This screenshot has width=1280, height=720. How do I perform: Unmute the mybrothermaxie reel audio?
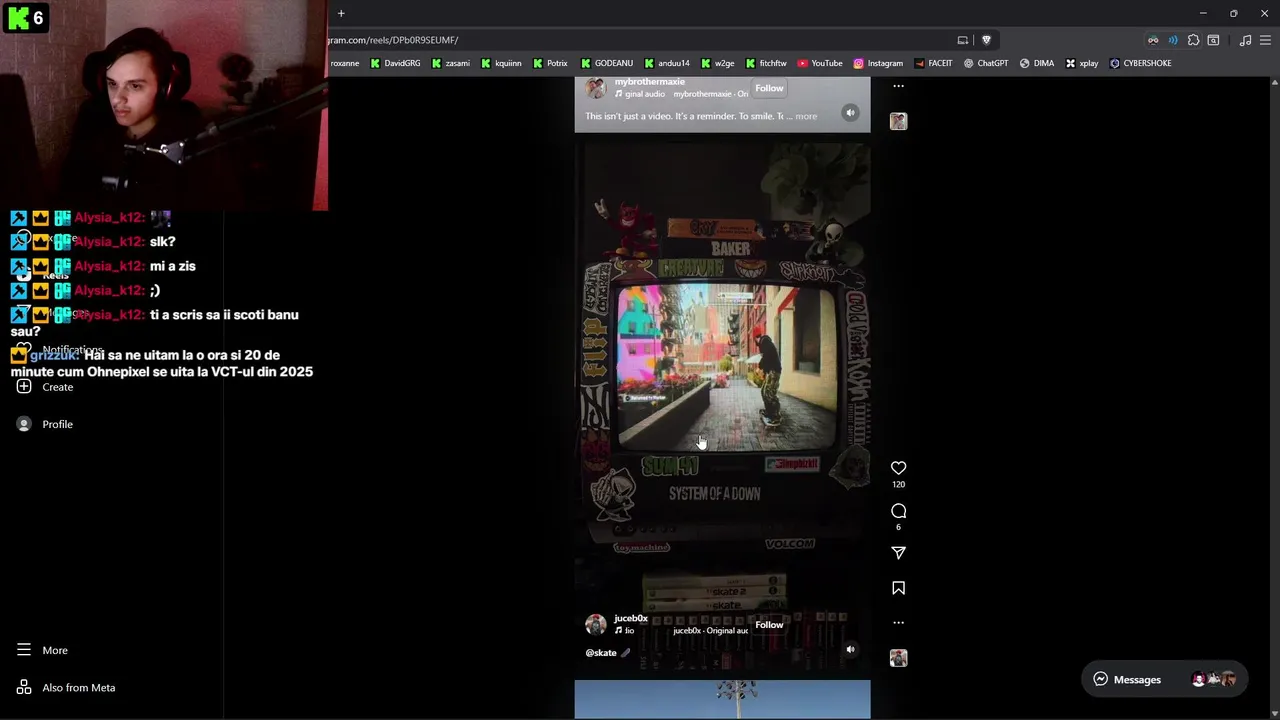coord(850,113)
